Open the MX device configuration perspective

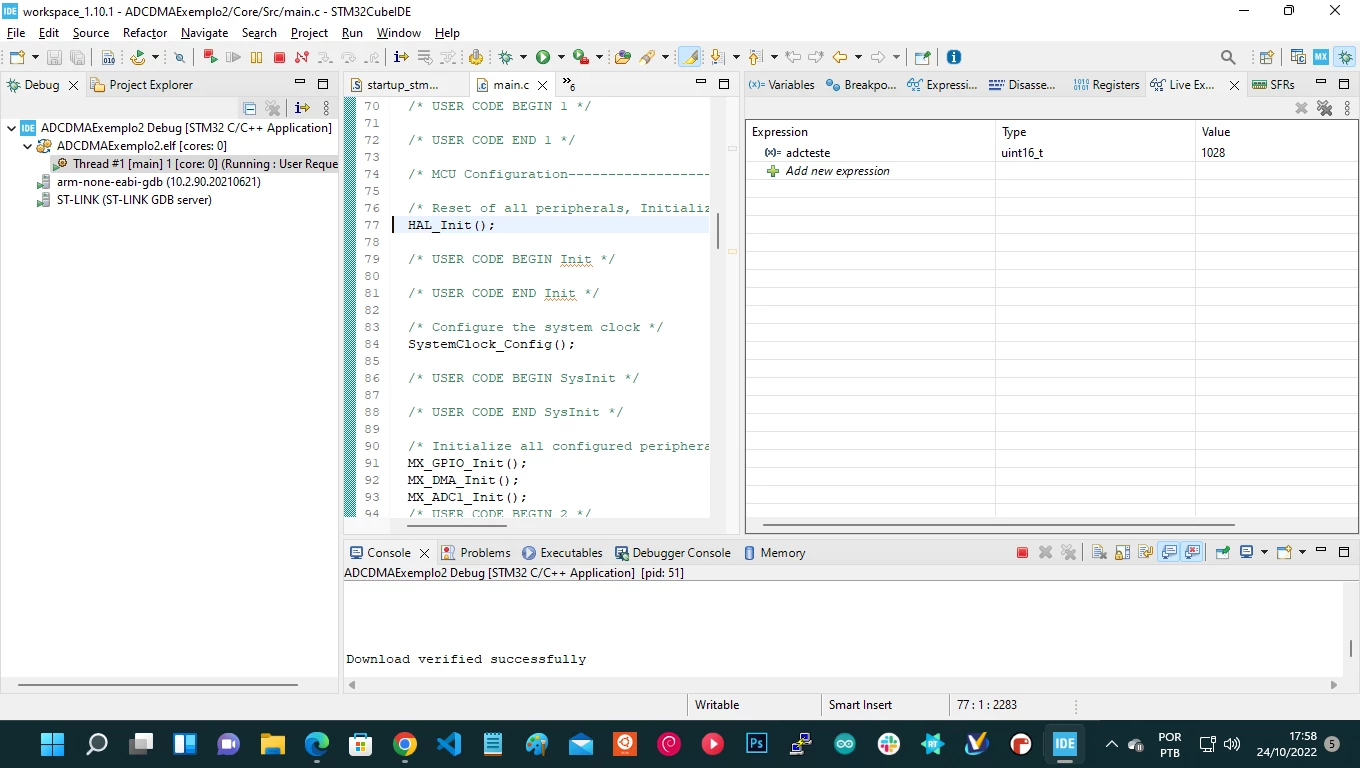[1321, 57]
